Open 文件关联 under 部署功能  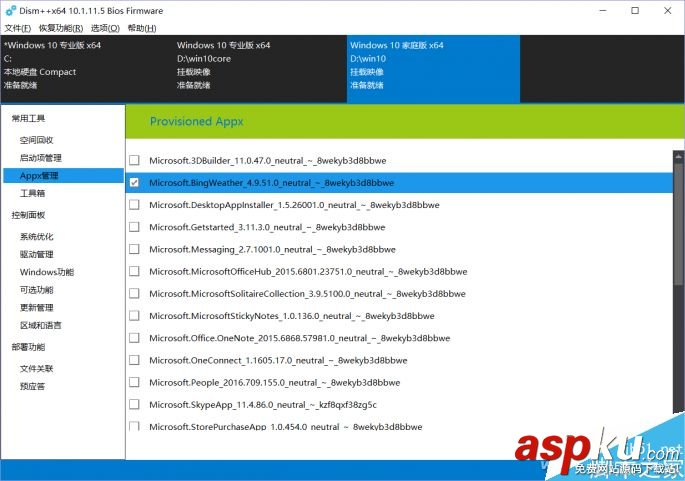[37, 369]
